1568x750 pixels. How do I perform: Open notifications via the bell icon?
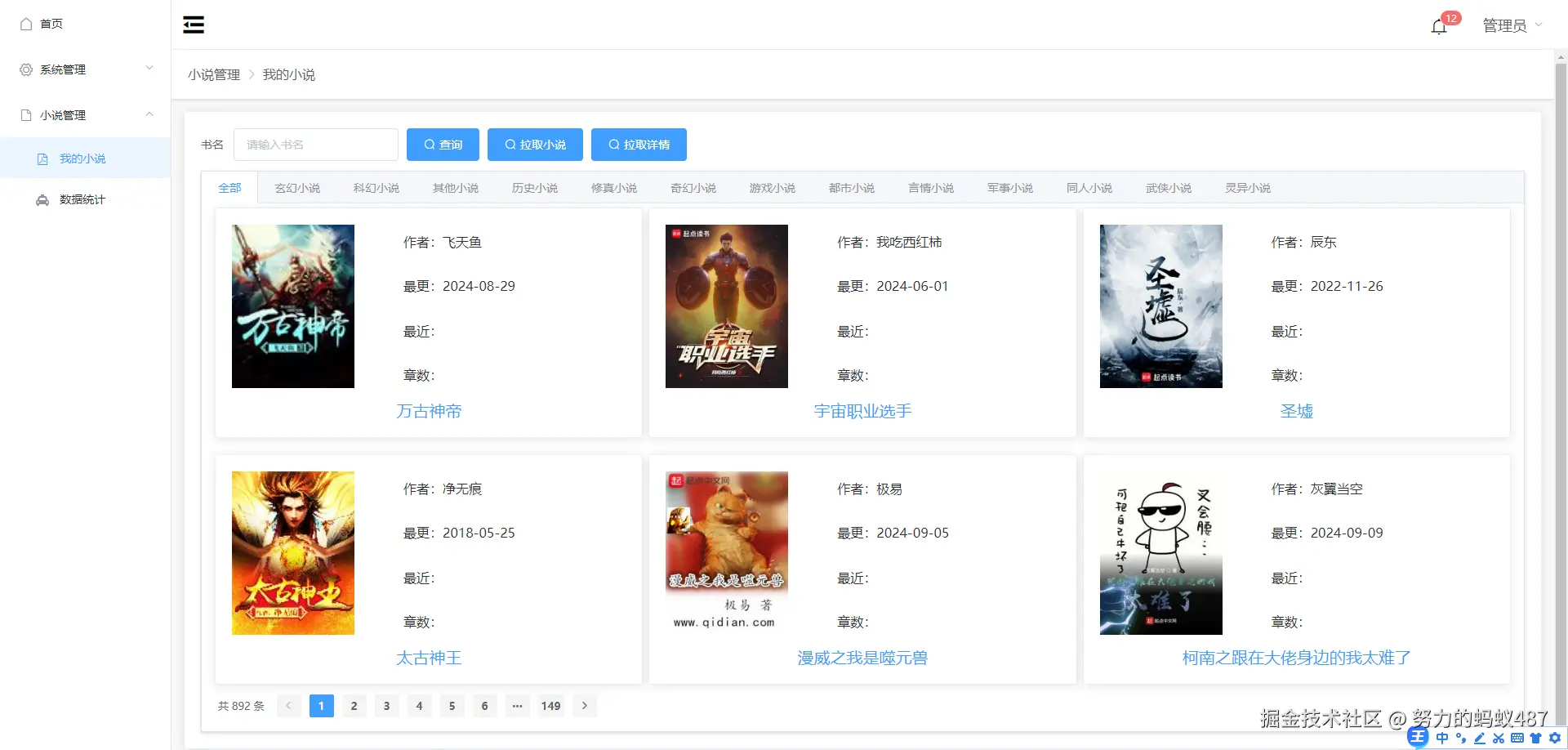point(1439,26)
